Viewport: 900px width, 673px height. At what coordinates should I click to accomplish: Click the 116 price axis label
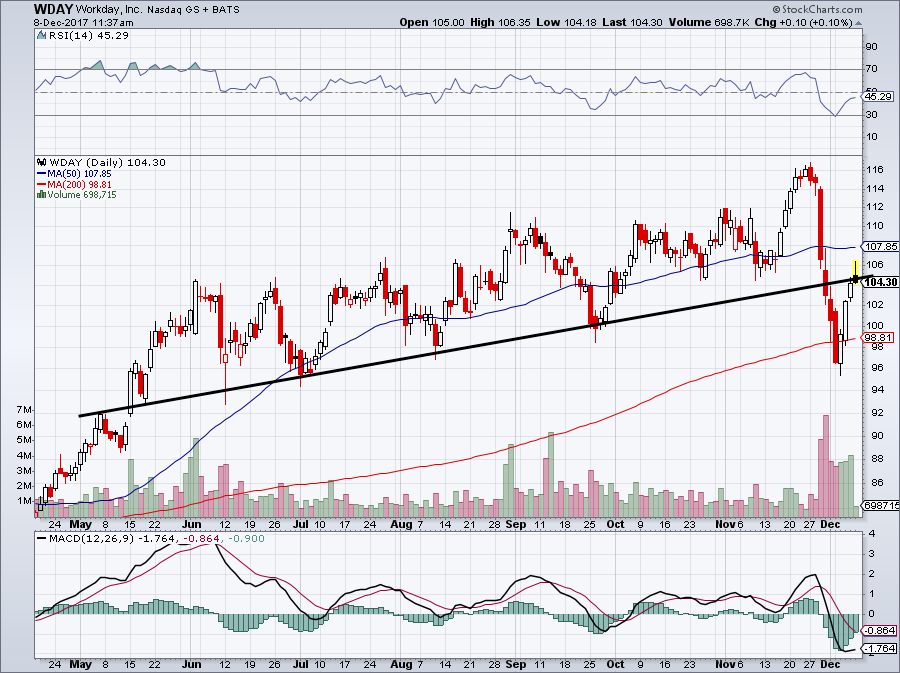pyautogui.click(x=875, y=170)
